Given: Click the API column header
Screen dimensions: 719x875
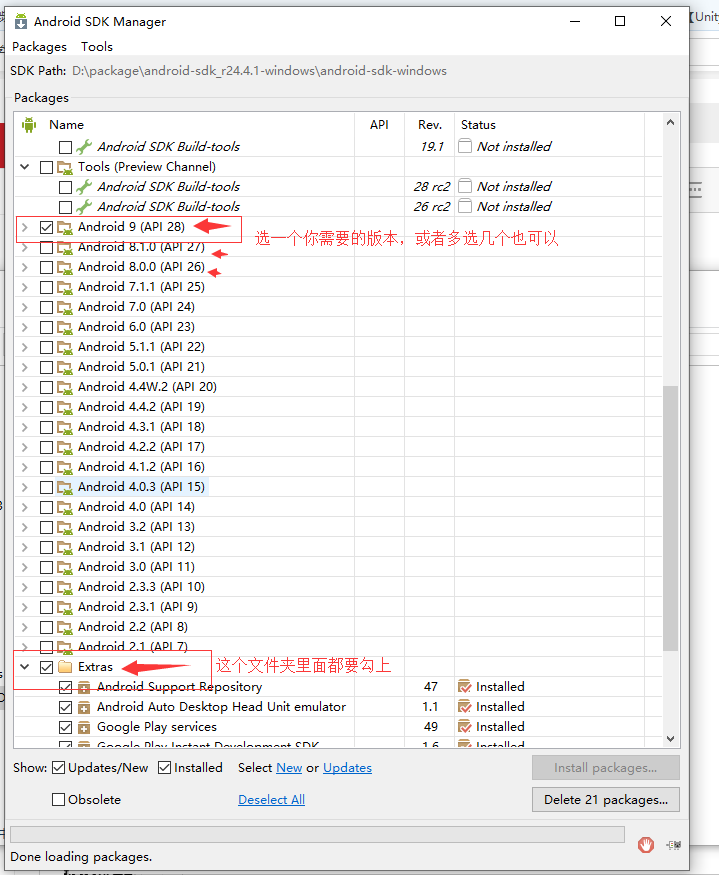Looking at the screenshot, I should click(379, 124).
